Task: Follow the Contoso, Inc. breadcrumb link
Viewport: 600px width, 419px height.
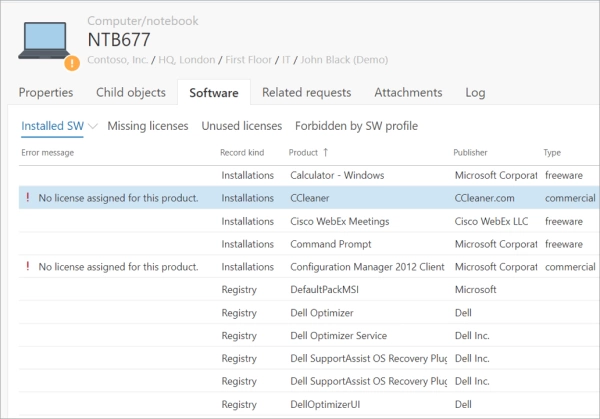Action: [117, 60]
